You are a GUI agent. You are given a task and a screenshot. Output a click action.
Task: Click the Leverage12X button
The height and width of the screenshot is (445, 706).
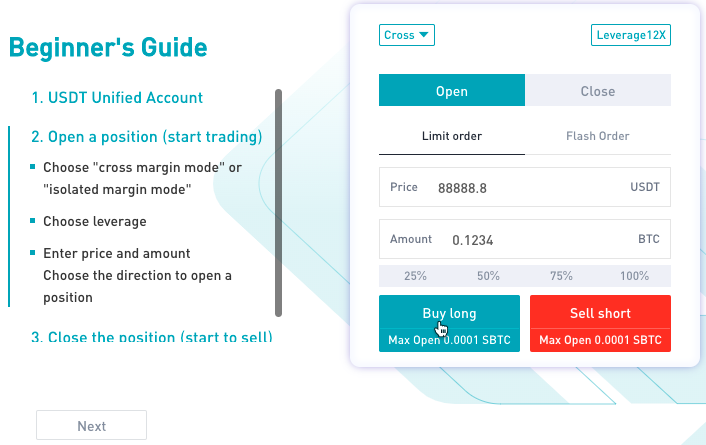(x=631, y=35)
